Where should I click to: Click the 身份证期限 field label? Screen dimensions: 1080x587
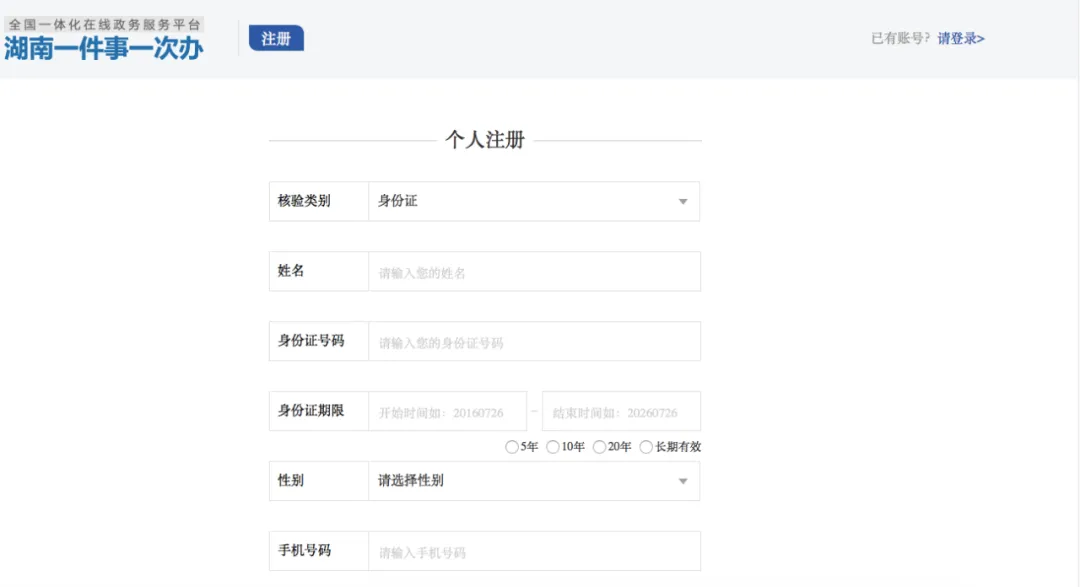tap(311, 411)
